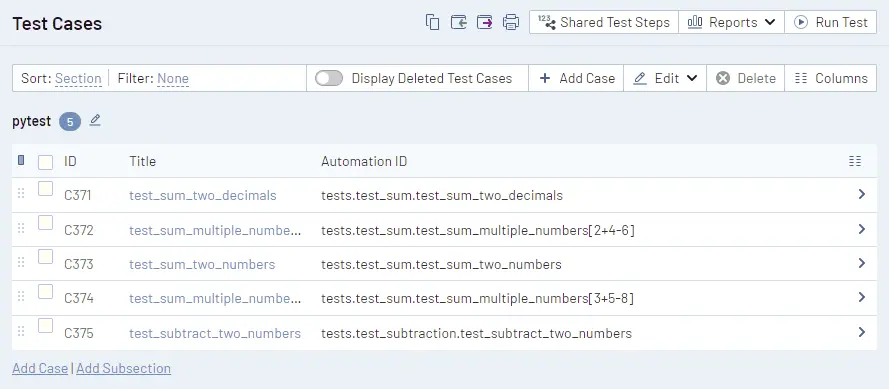Click the Add Subsection link
The height and width of the screenshot is (389, 889).
click(124, 369)
